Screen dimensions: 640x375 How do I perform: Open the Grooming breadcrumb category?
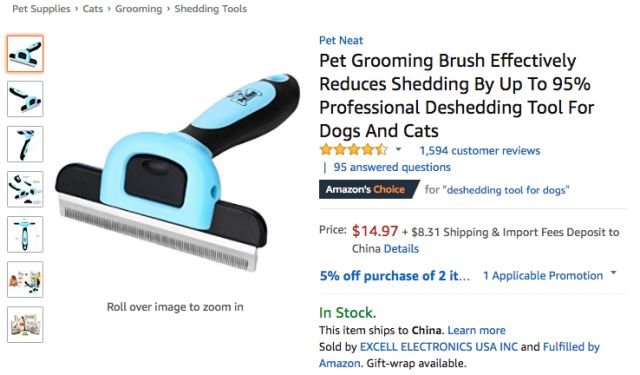click(x=138, y=9)
